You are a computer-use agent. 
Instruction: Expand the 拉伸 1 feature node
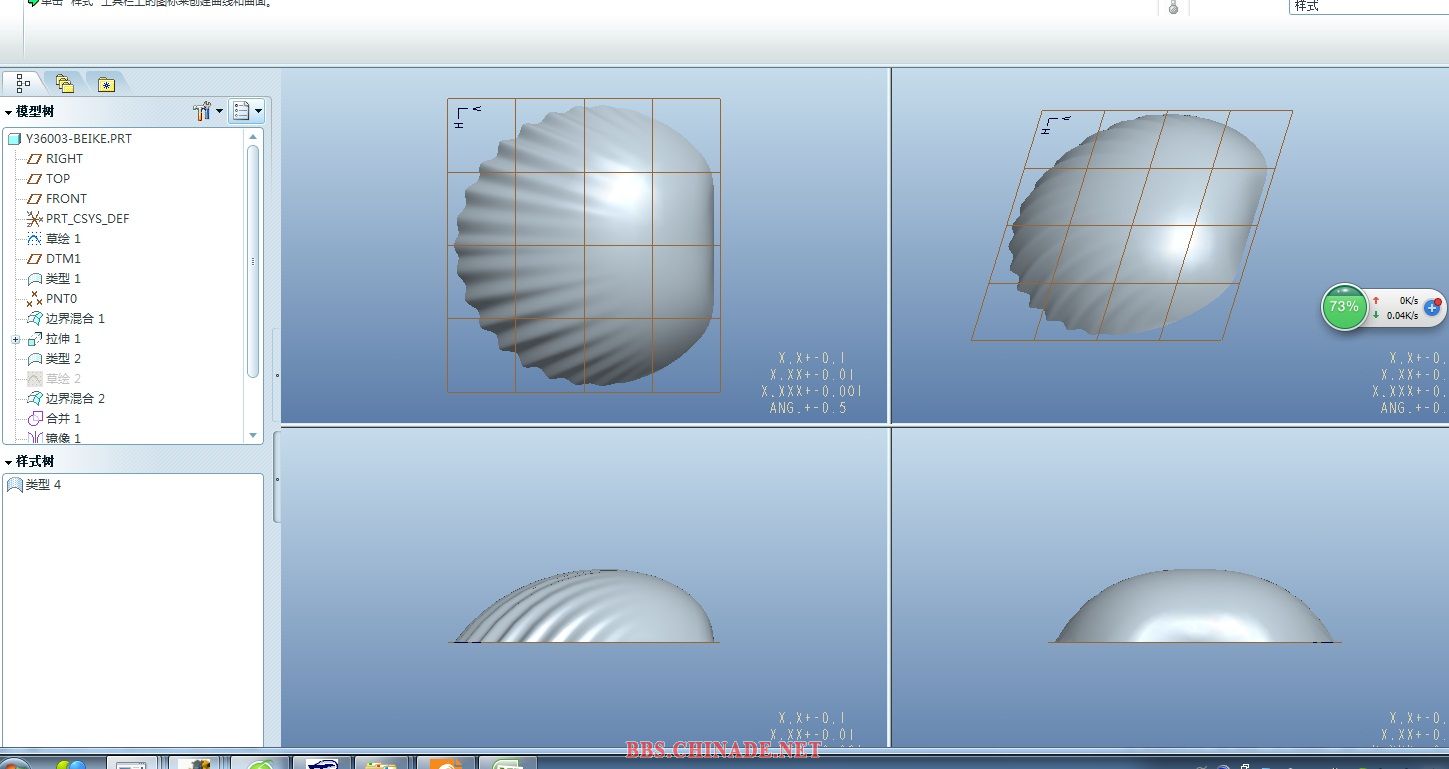coord(16,339)
